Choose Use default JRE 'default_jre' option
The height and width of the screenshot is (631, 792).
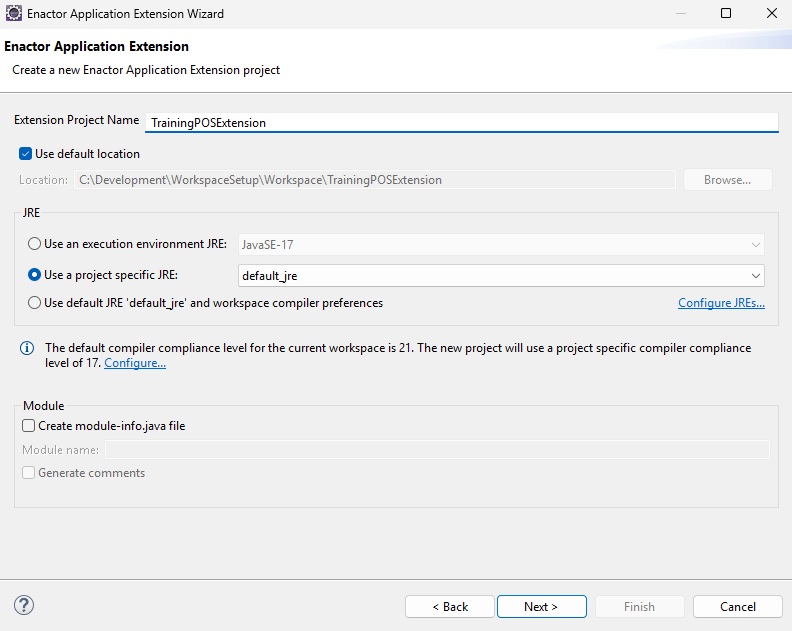click(x=34, y=303)
